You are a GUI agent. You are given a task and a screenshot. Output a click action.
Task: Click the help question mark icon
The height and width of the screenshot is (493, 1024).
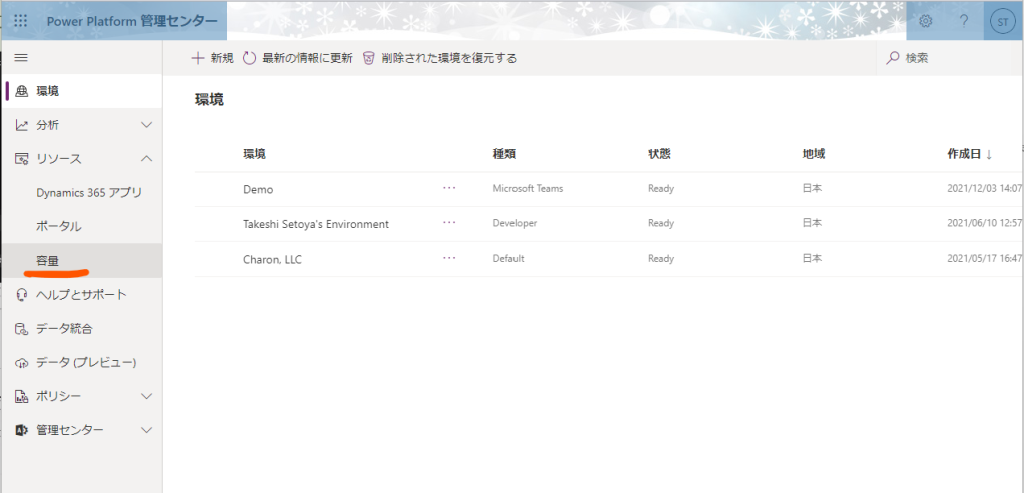click(x=964, y=21)
